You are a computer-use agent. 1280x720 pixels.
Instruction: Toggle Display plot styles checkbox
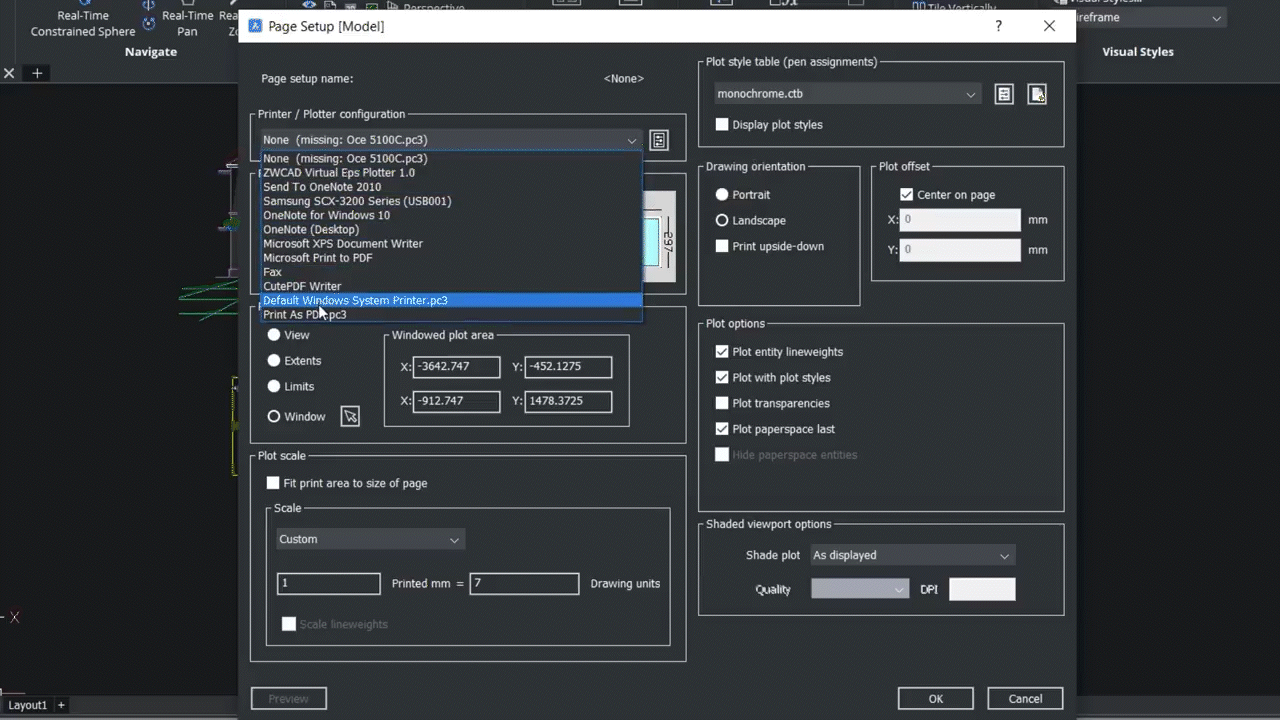(x=722, y=125)
